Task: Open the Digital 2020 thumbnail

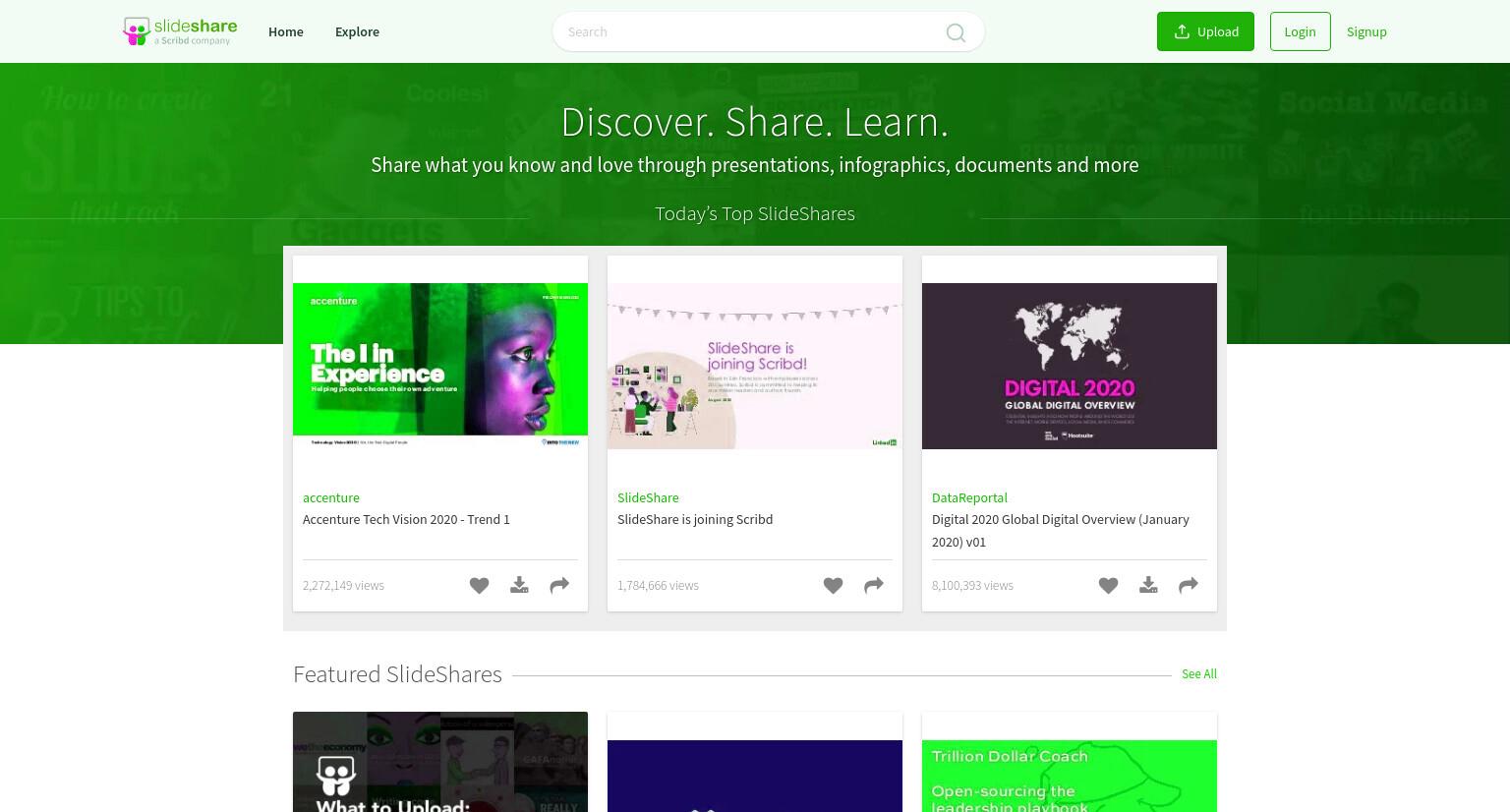Action: click(x=1070, y=366)
